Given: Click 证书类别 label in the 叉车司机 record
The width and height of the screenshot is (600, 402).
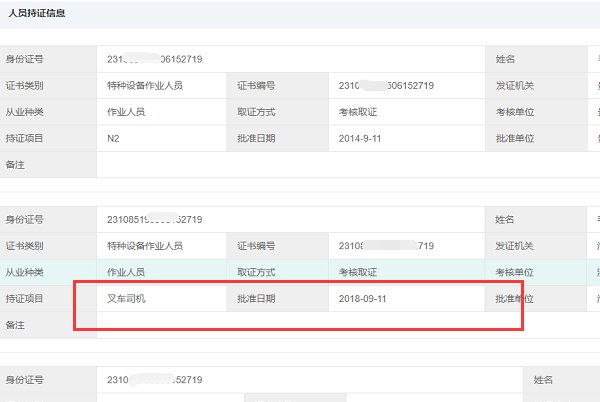Looking at the screenshot, I should 24,246.
